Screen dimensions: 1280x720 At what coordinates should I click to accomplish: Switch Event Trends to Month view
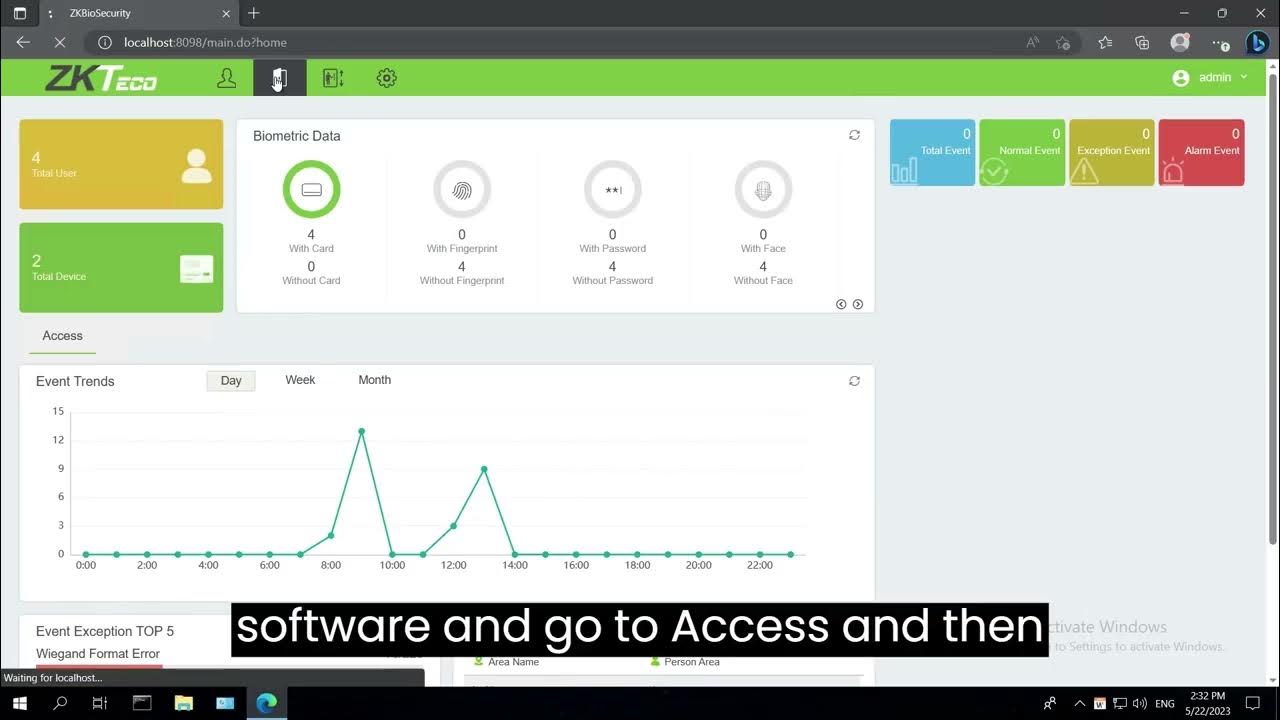tap(374, 380)
